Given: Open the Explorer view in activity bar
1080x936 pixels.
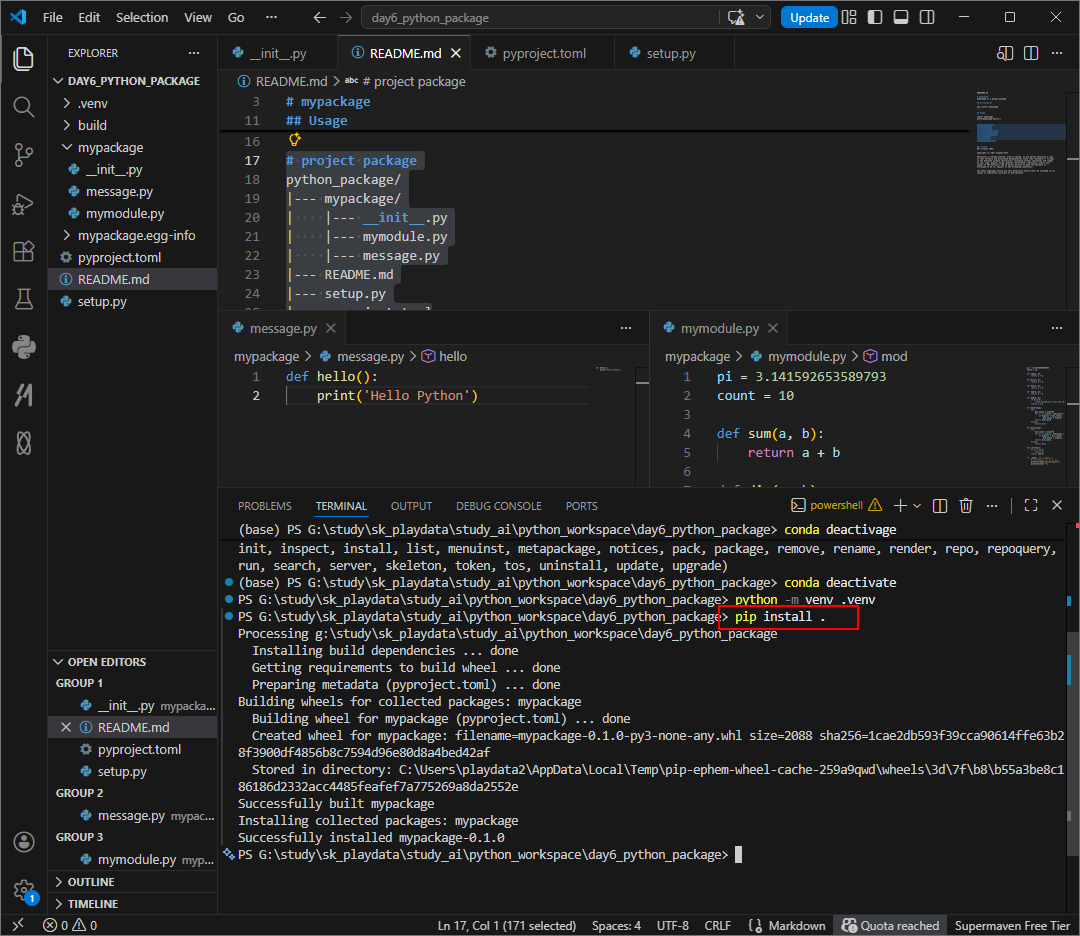Looking at the screenshot, I should click(x=23, y=59).
